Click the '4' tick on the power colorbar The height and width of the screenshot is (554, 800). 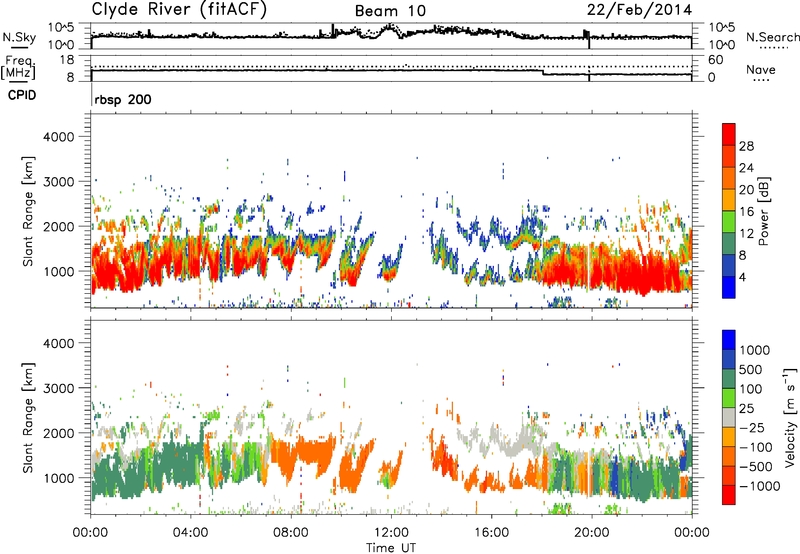(743, 277)
